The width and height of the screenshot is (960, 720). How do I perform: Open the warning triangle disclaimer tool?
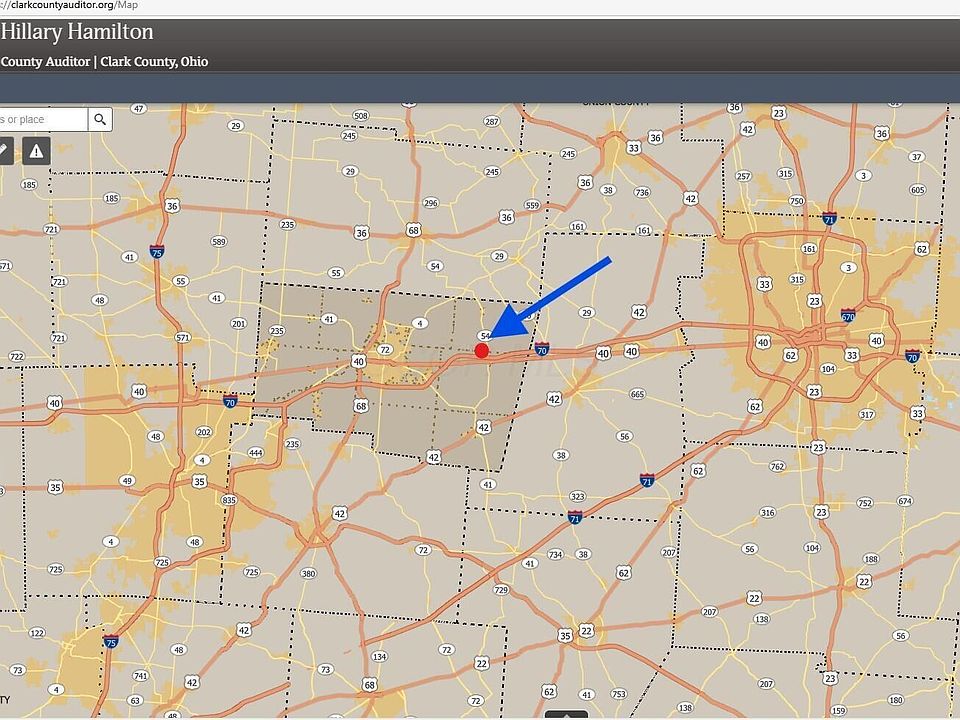point(36,151)
